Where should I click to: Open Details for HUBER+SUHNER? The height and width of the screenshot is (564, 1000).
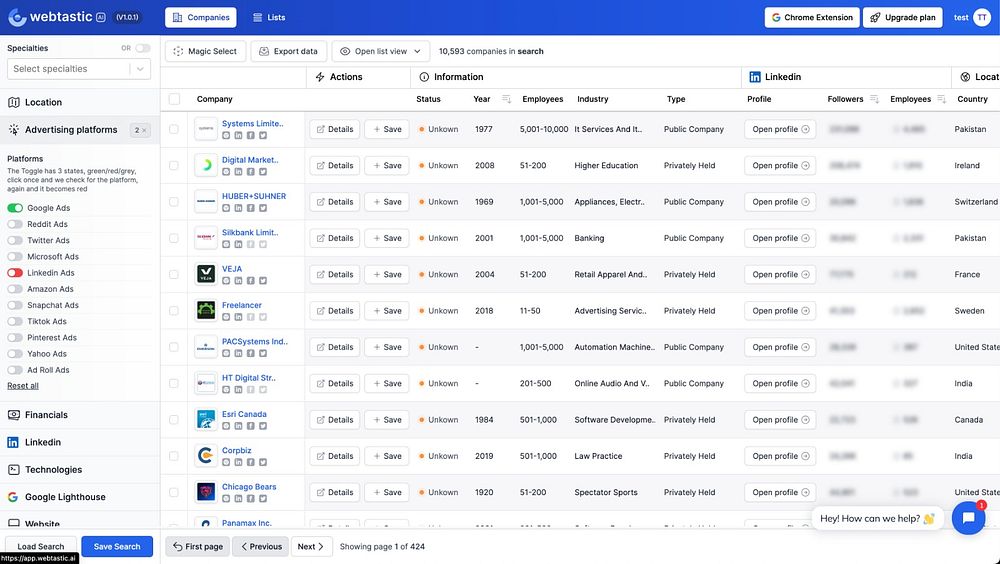[335, 202]
